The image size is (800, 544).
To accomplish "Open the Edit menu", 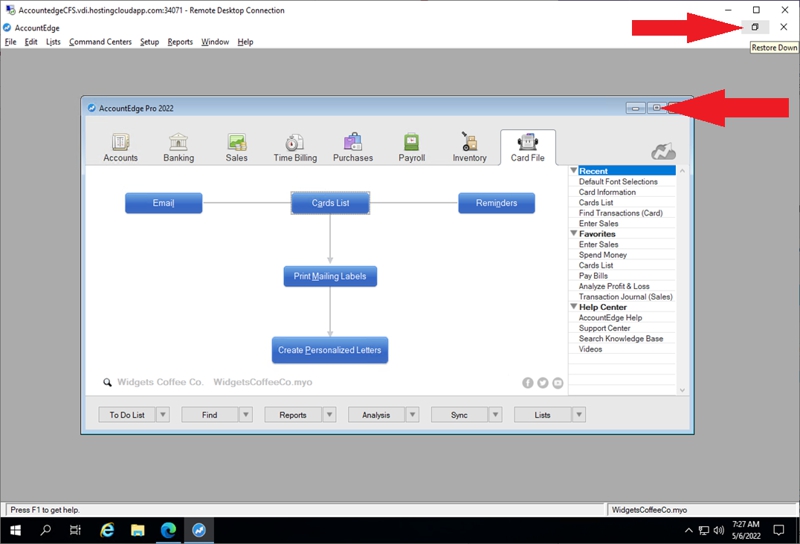I will click(31, 42).
